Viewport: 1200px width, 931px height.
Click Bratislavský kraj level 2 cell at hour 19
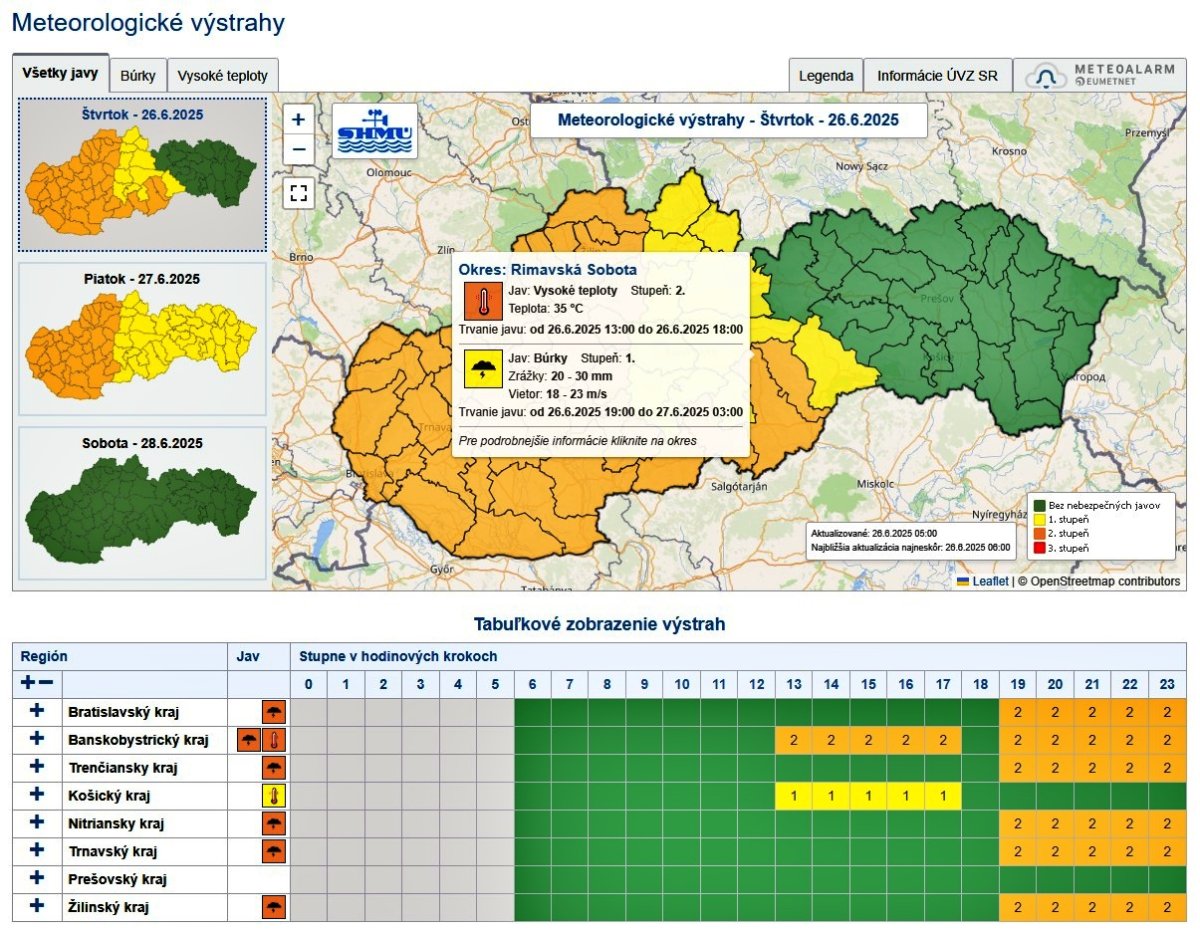[x=1017, y=712]
